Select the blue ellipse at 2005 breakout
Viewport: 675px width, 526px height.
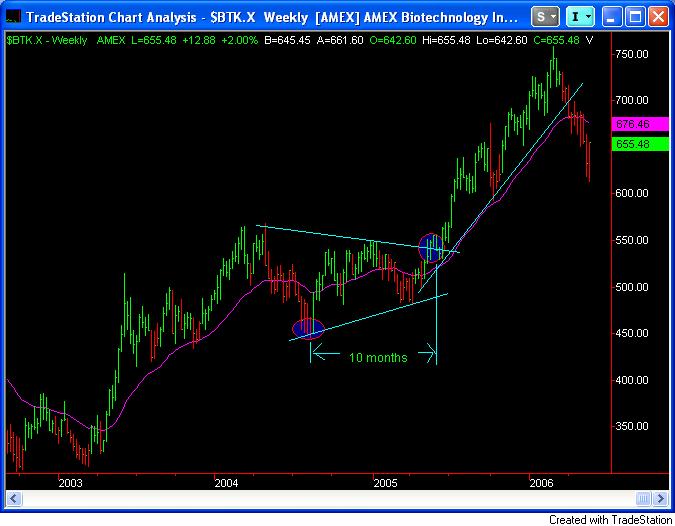[x=431, y=248]
